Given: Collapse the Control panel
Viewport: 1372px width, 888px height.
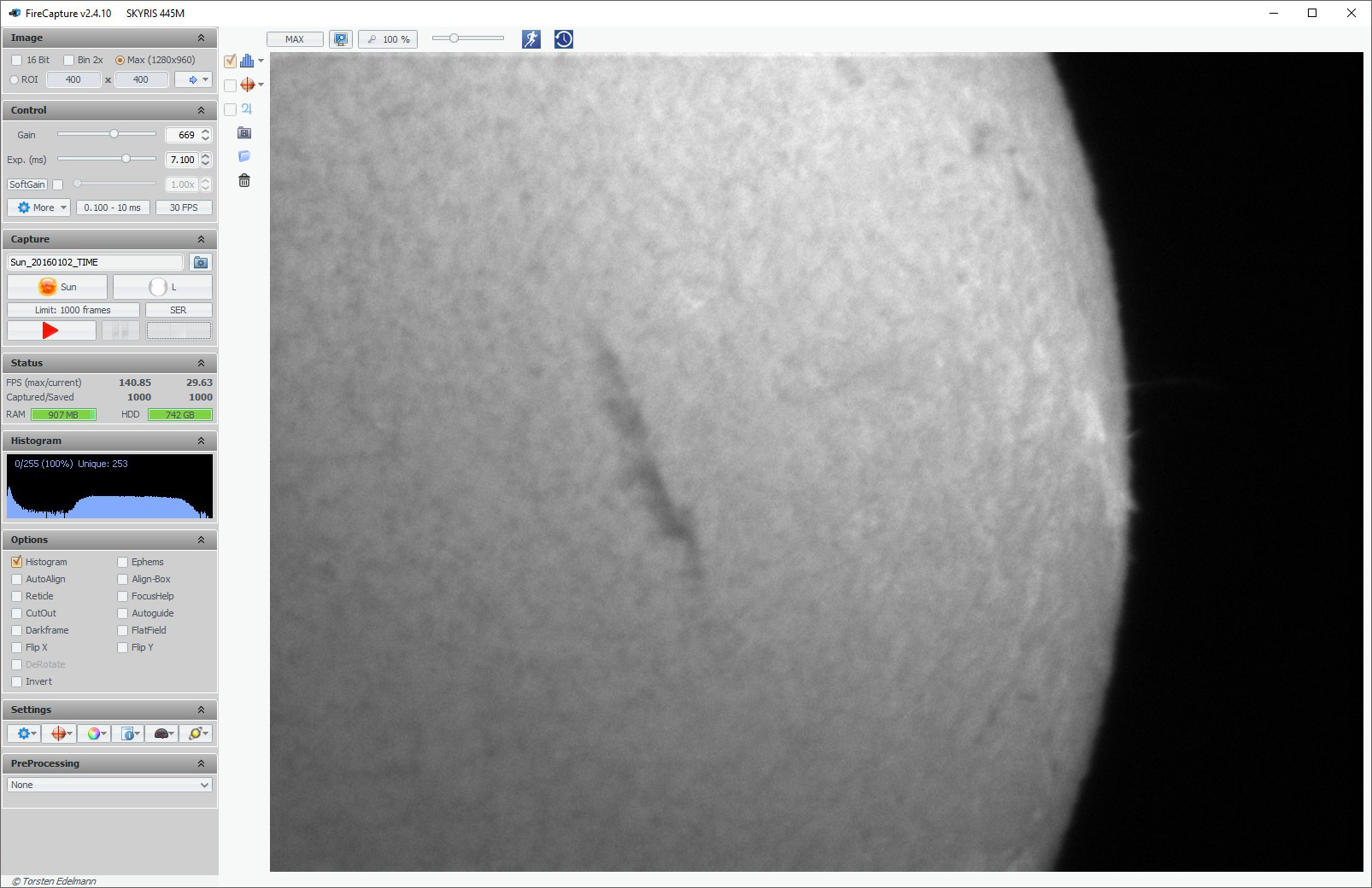Looking at the screenshot, I should [202, 110].
